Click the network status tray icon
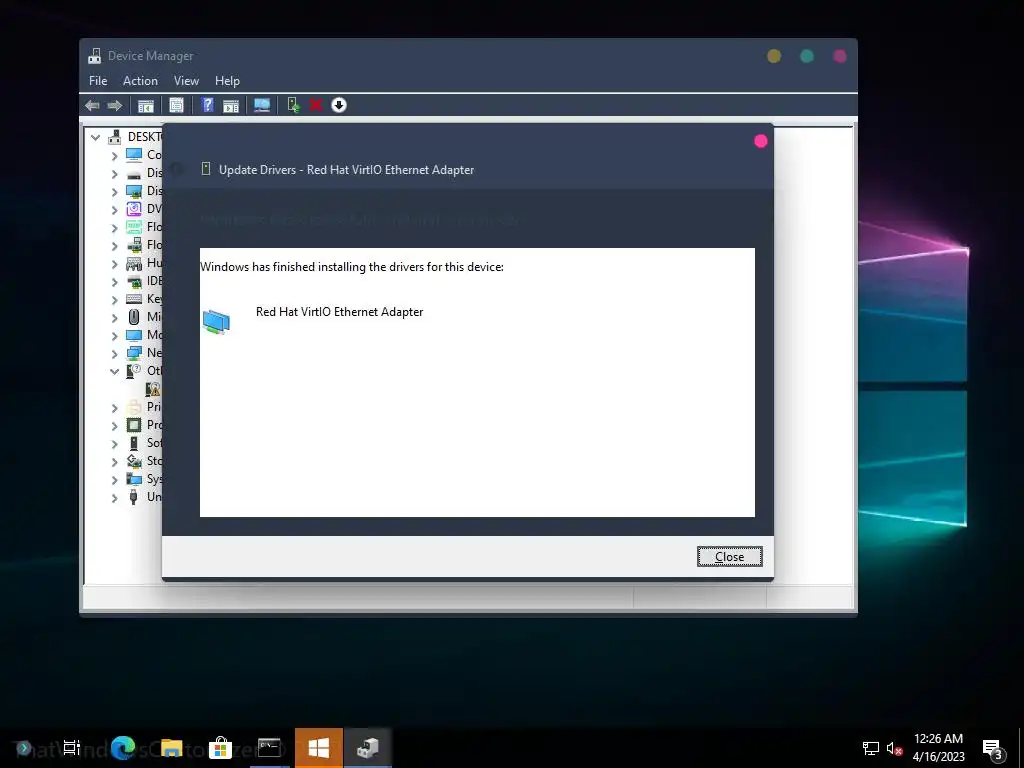This screenshot has height=768, width=1024. point(871,748)
